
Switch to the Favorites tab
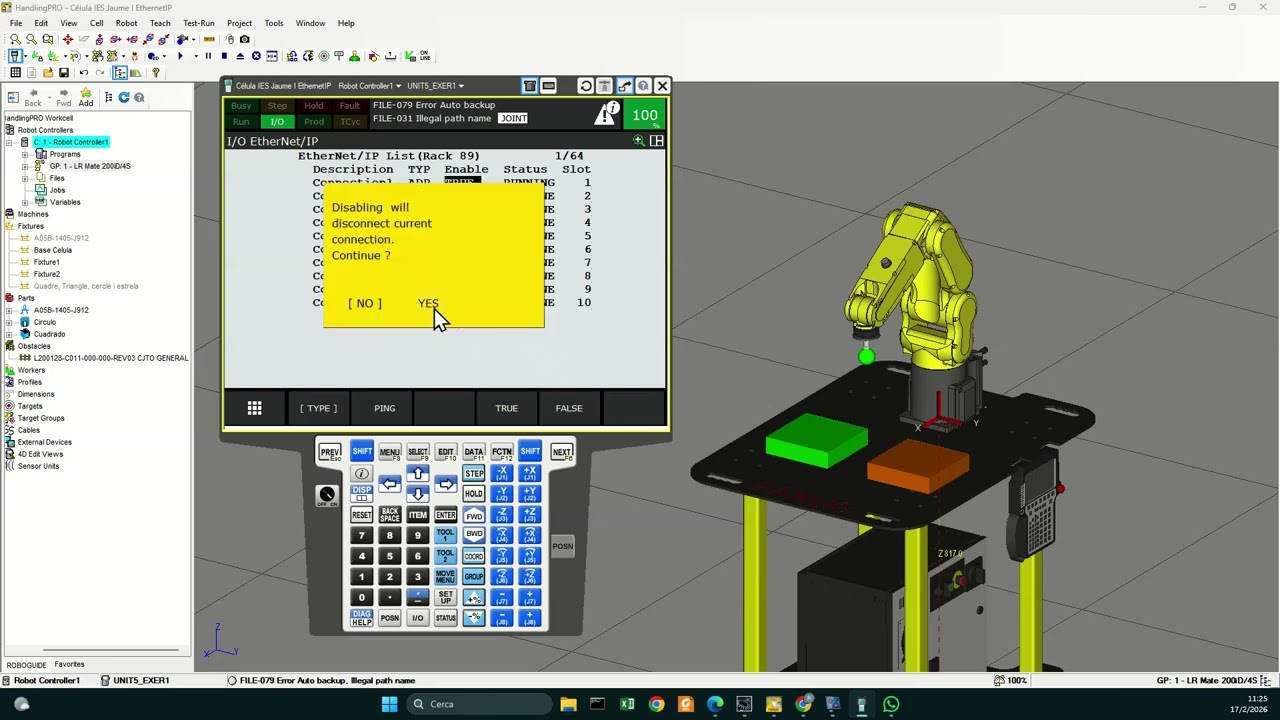69,664
